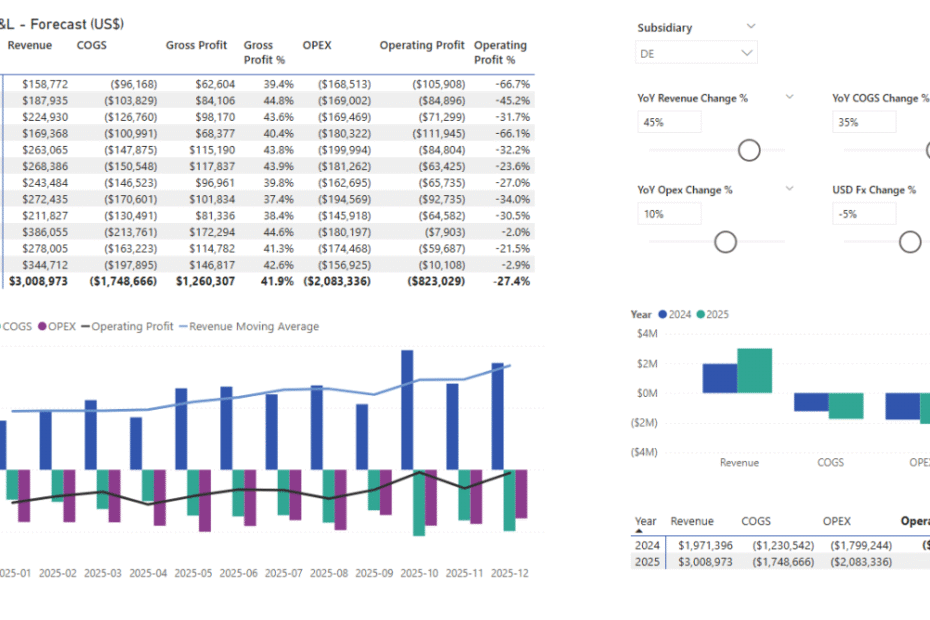The image size is (930, 620).
Task: Click the 2025-10 Revenue bar
Action: 407,410
